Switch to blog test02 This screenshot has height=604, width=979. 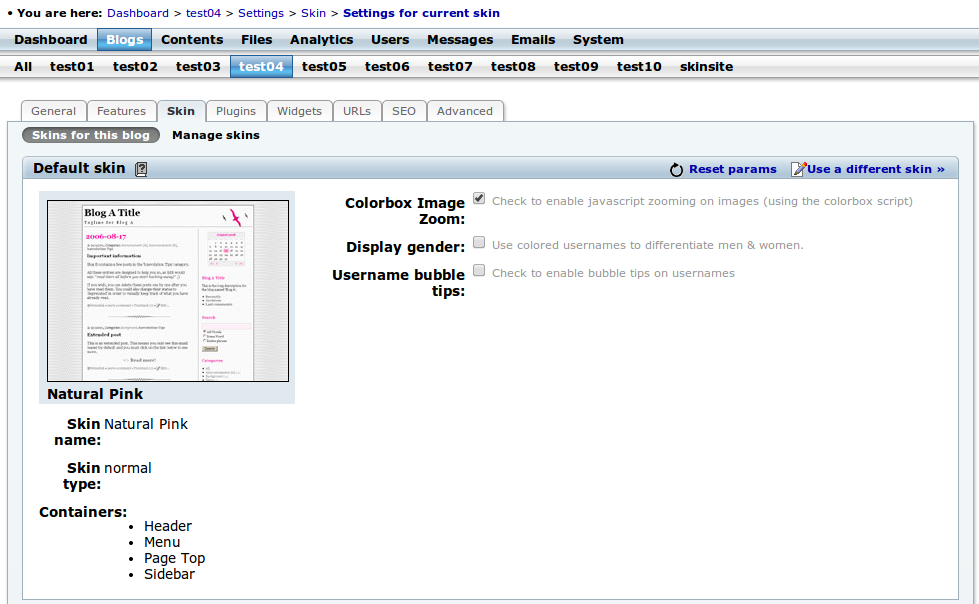pos(135,67)
